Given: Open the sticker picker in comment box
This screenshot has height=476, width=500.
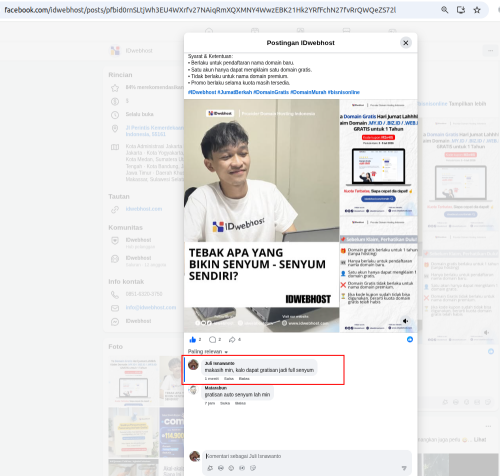Looking at the screenshot, I should point(253,468).
